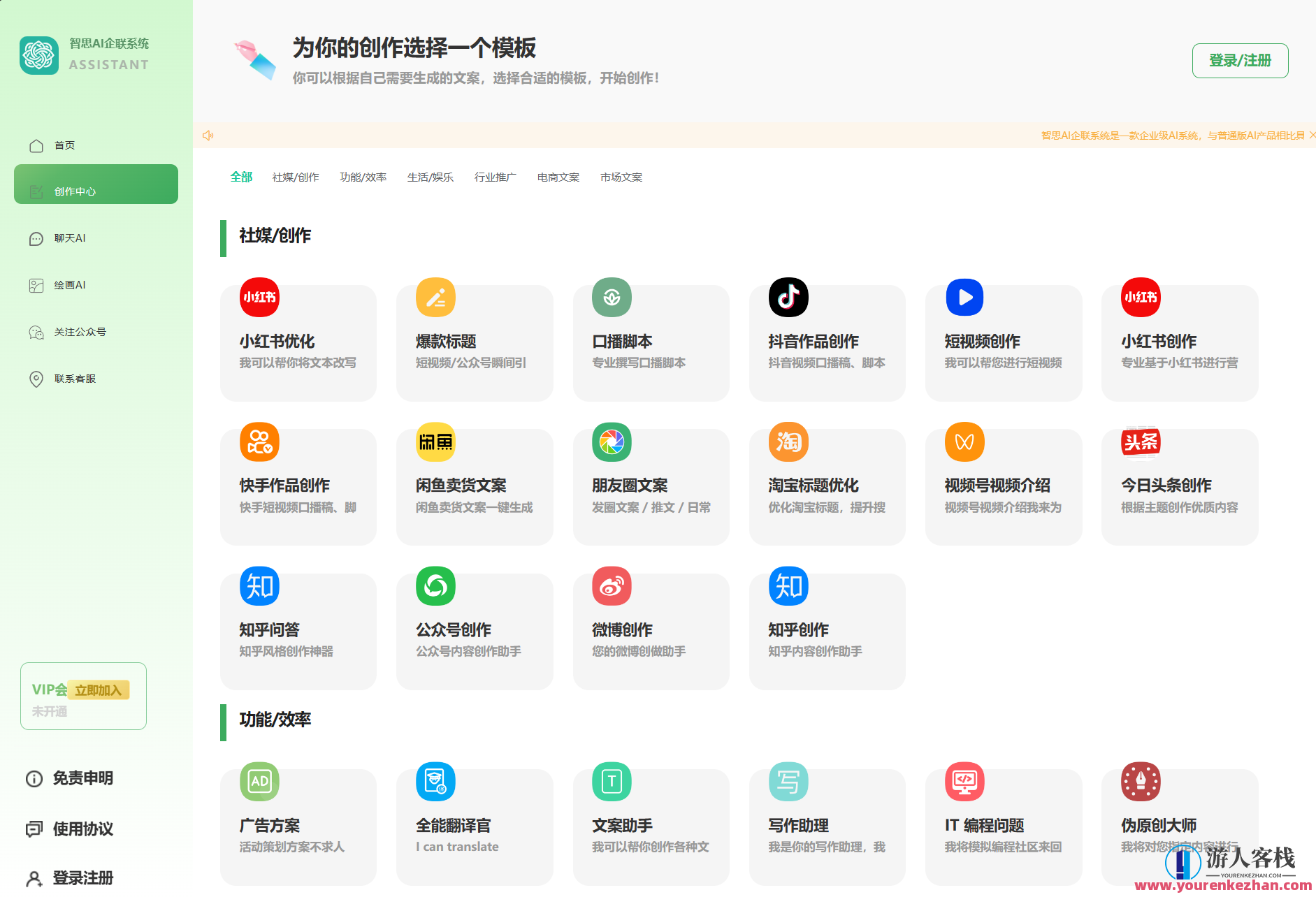This screenshot has width=1316, height=897.
Task: Select the 淘宝标题优化 Taobao icon
Action: 788,442
